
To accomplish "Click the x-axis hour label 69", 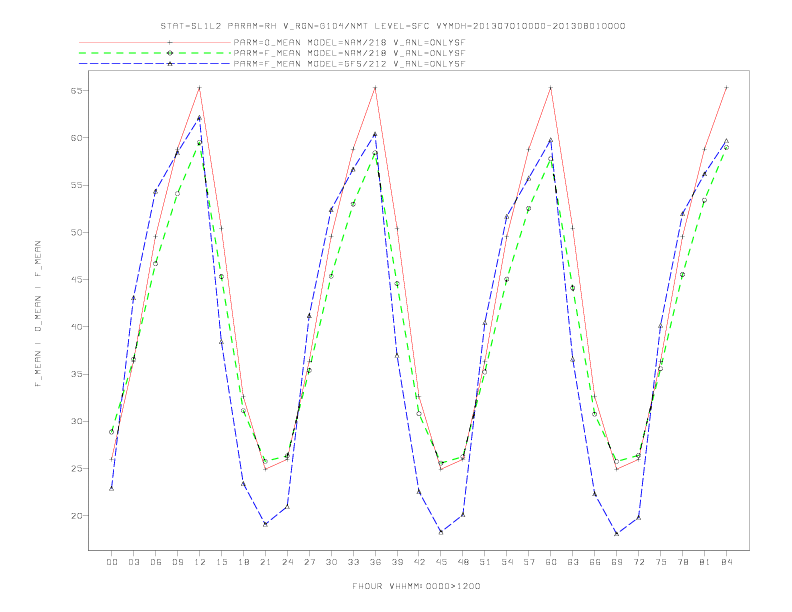I will 617,562.
